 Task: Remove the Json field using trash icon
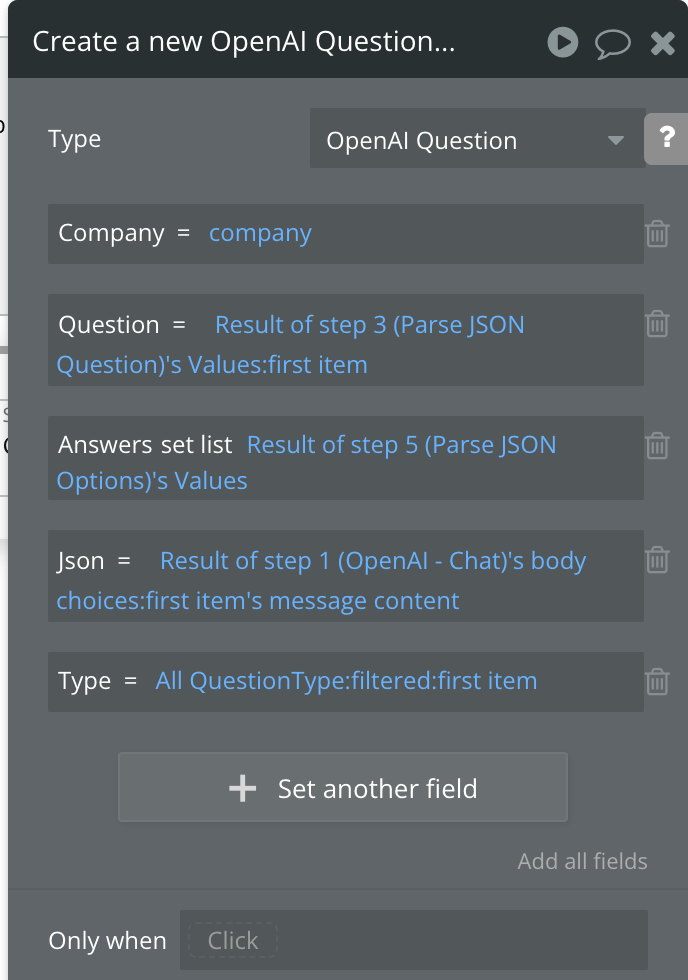(x=657, y=560)
